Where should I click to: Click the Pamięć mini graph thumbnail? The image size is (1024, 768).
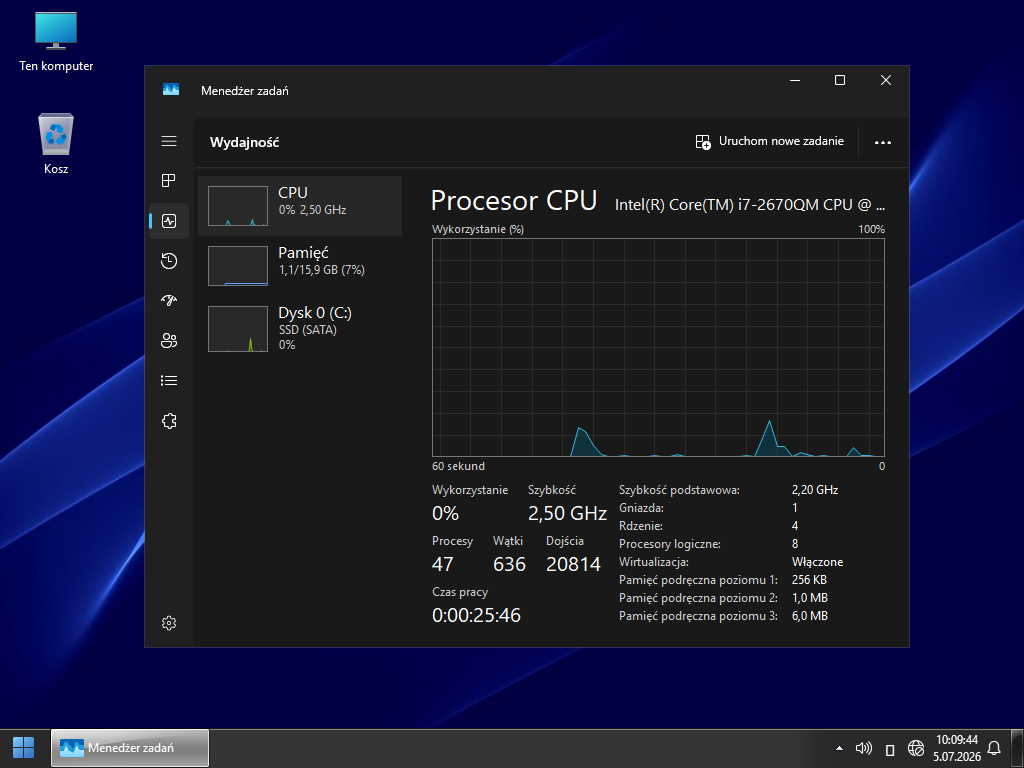[x=238, y=266]
